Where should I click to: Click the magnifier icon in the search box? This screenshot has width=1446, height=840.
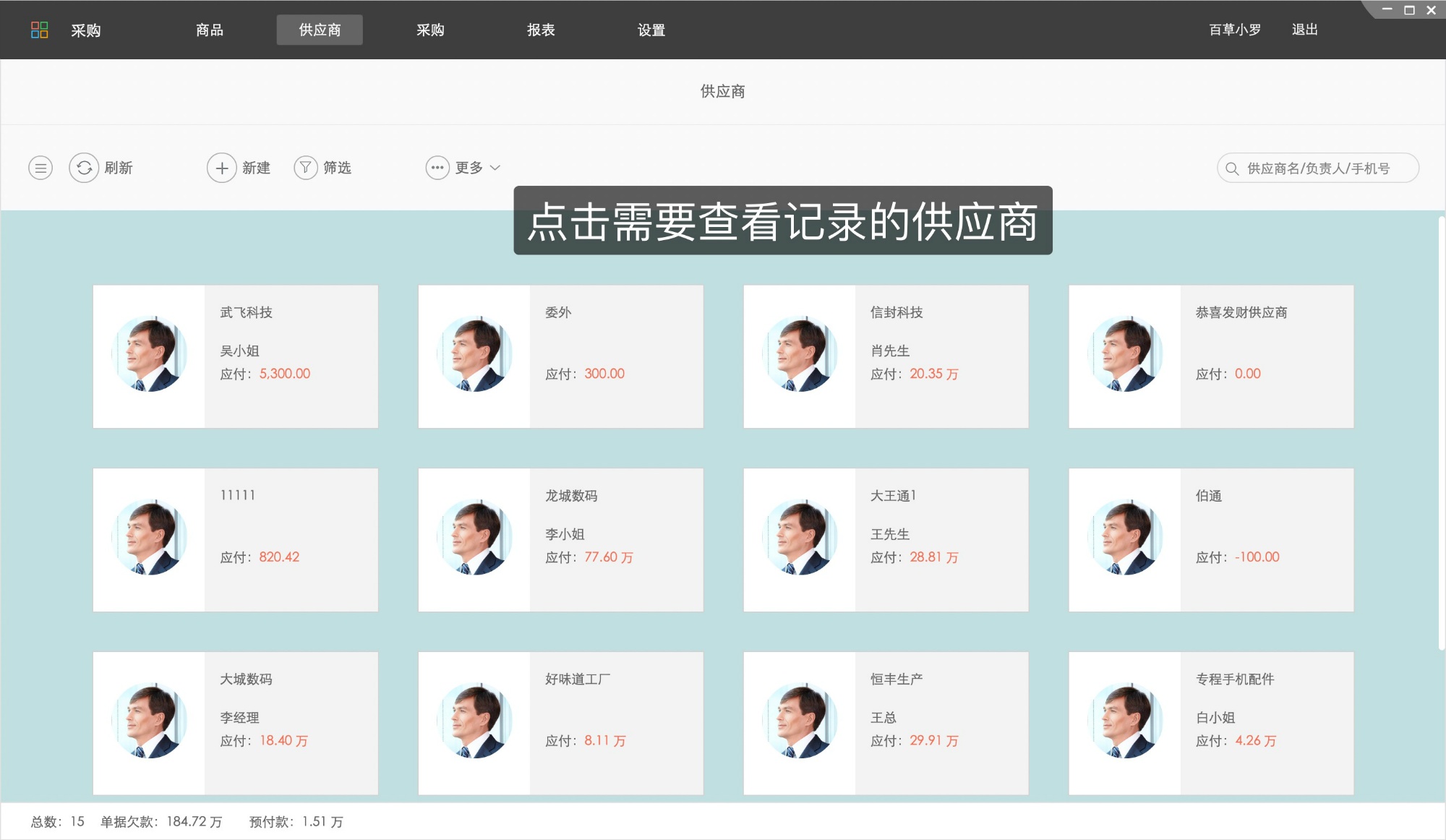[x=1232, y=168]
